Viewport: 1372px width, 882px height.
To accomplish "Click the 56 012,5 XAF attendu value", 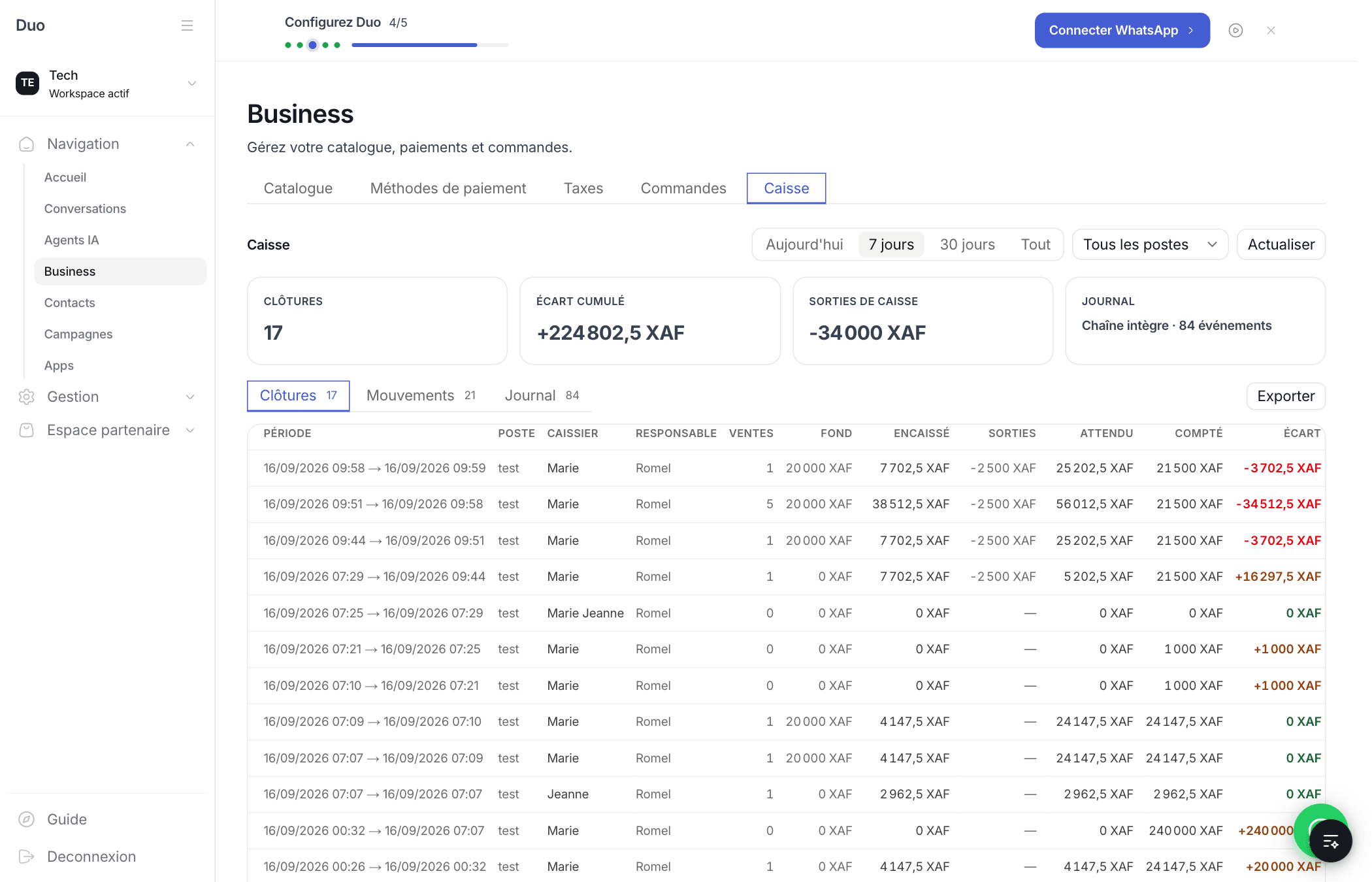I will (x=1094, y=504).
